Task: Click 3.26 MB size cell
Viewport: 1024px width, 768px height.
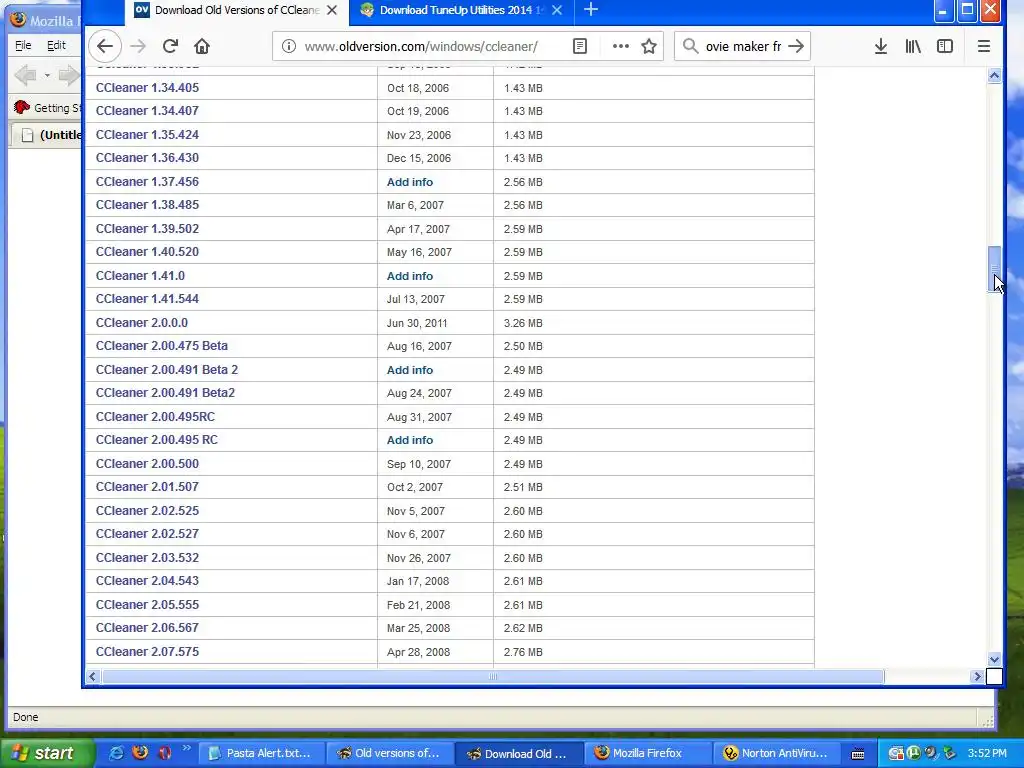Action: (523, 323)
